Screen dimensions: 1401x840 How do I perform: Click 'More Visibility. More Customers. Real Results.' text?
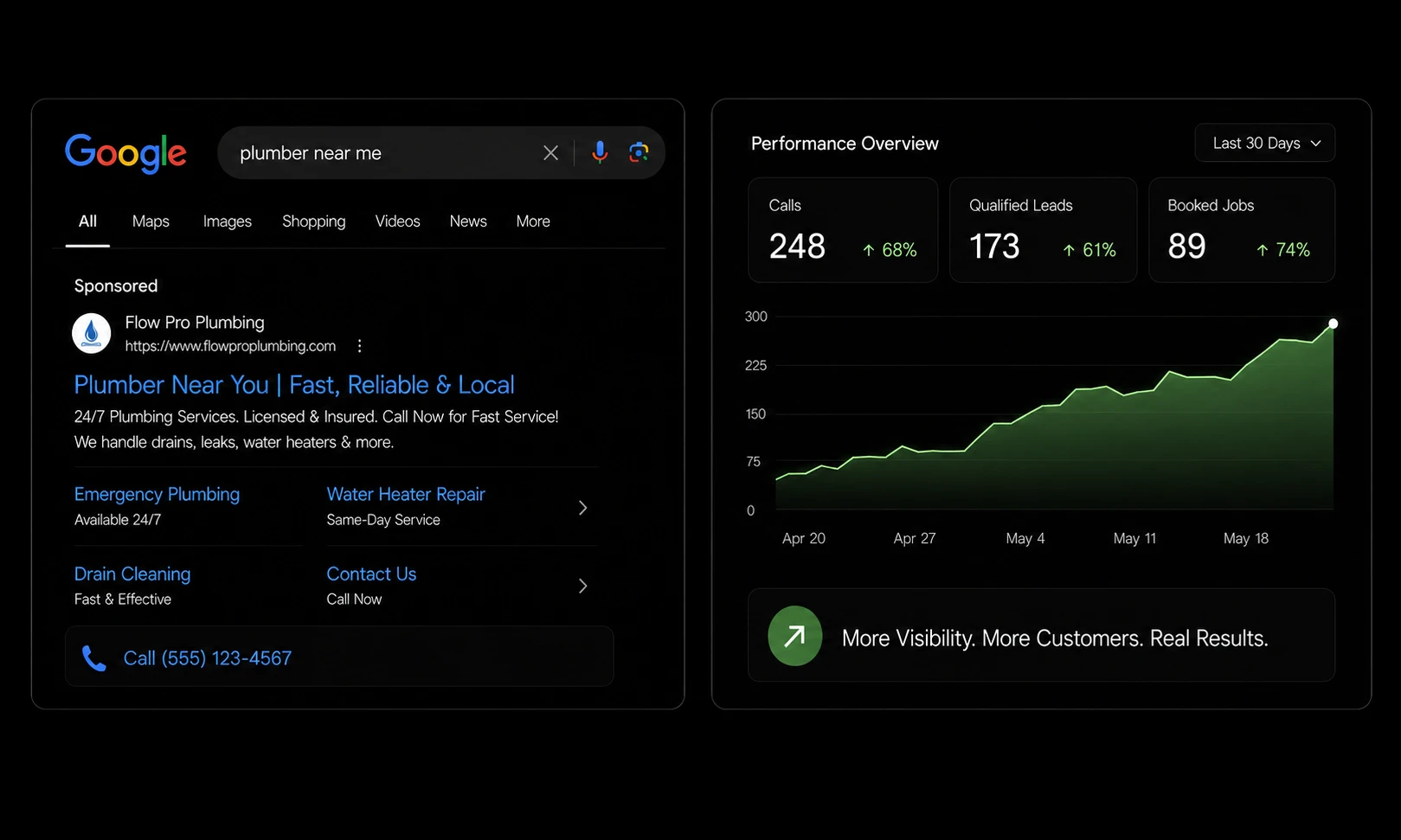click(x=1055, y=638)
